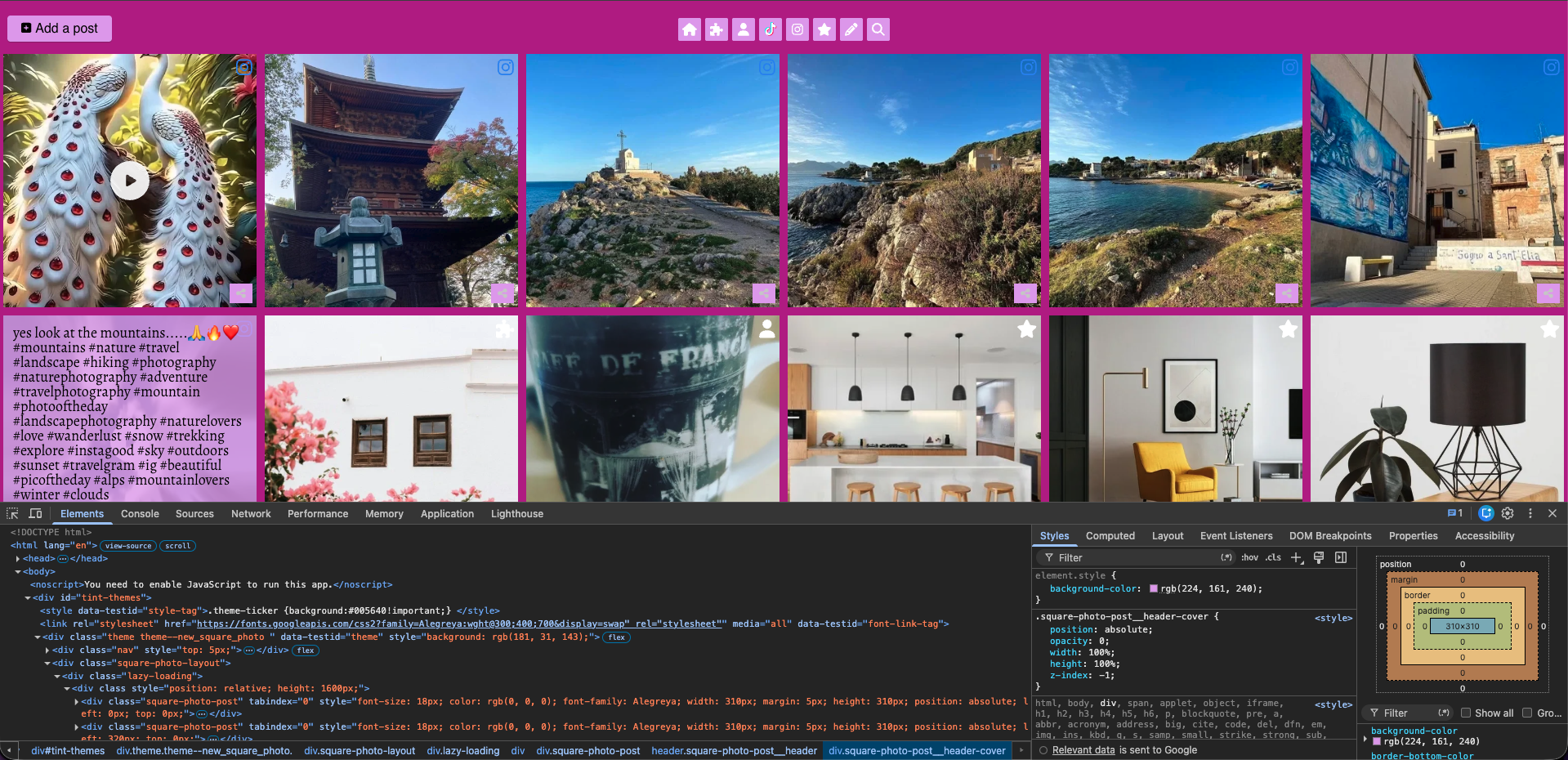This screenshot has width=1568, height=760.
Task: Open the Relevant data link
Action: point(1083,750)
